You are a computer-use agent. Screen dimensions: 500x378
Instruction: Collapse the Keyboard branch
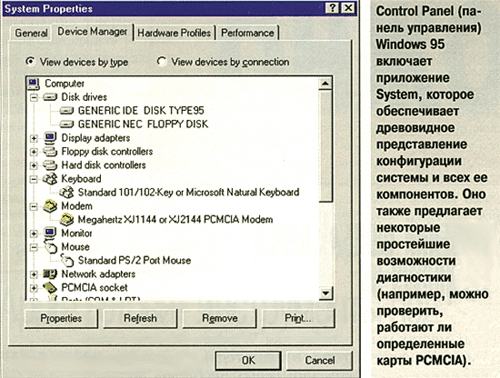(34, 179)
